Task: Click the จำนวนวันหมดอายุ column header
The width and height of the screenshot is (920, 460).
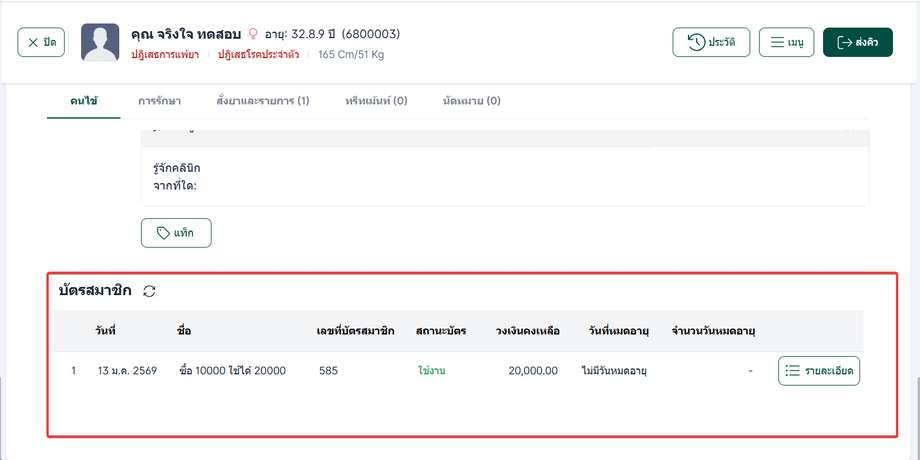Action: point(713,331)
